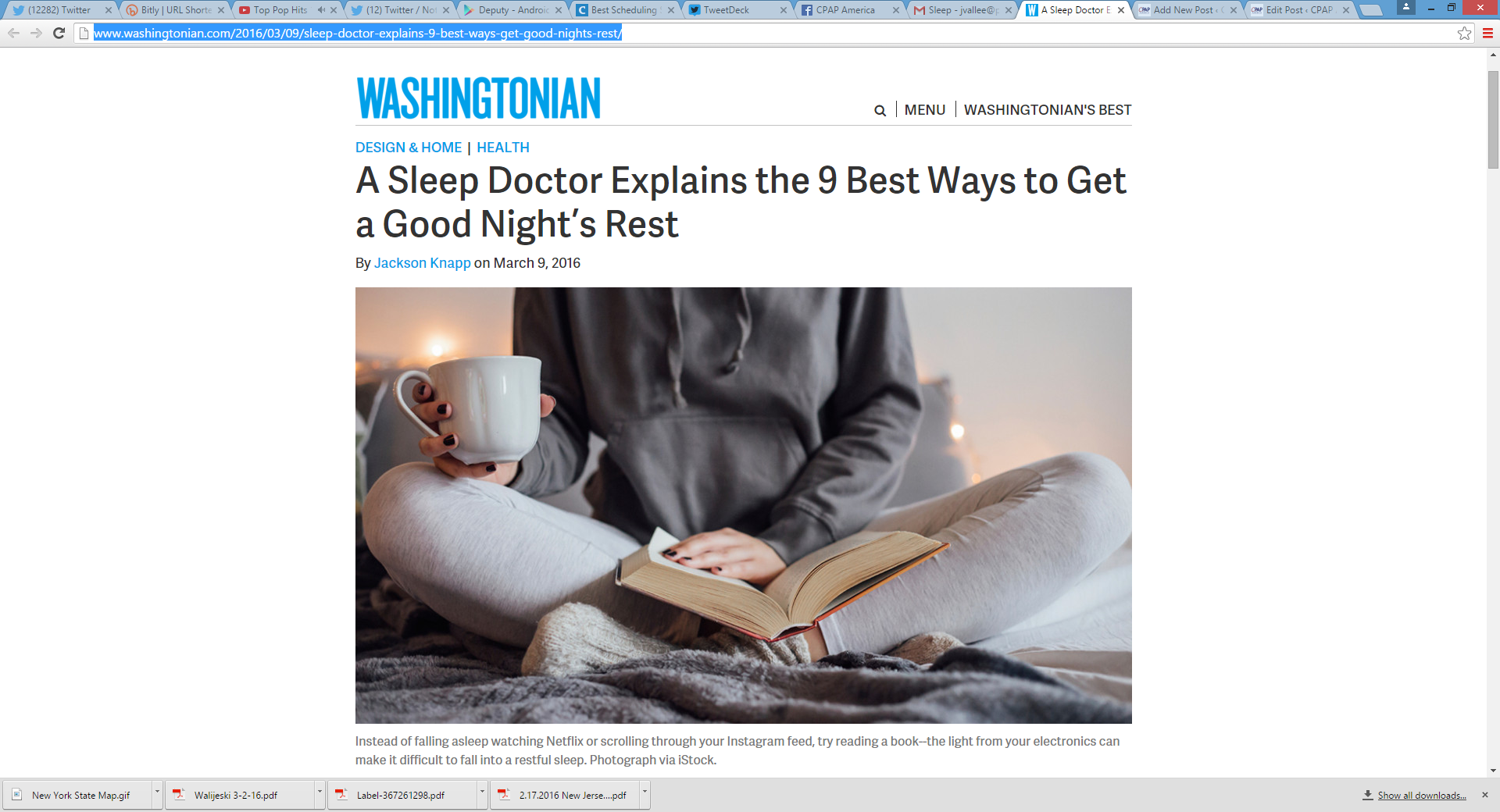
Task: Bookmark this page with the star icon
Action: click(1464, 34)
